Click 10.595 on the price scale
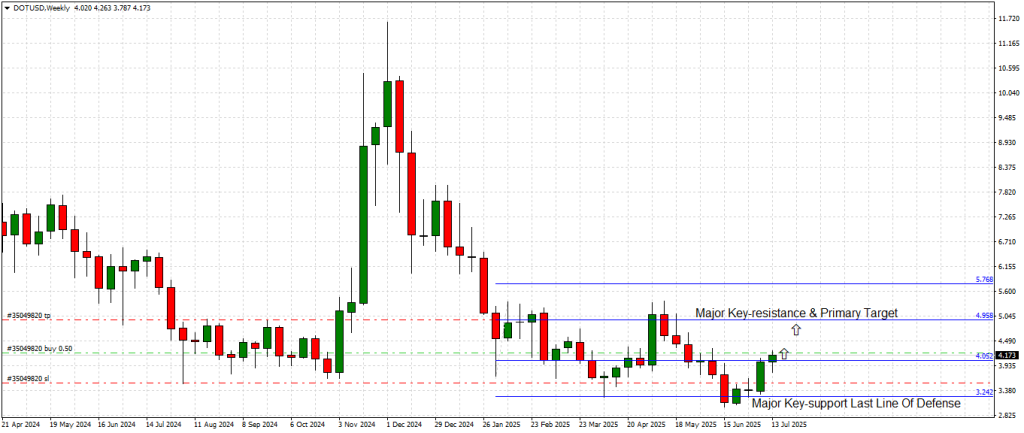This screenshot has height=433, width=1024. [x=1009, y=69]
